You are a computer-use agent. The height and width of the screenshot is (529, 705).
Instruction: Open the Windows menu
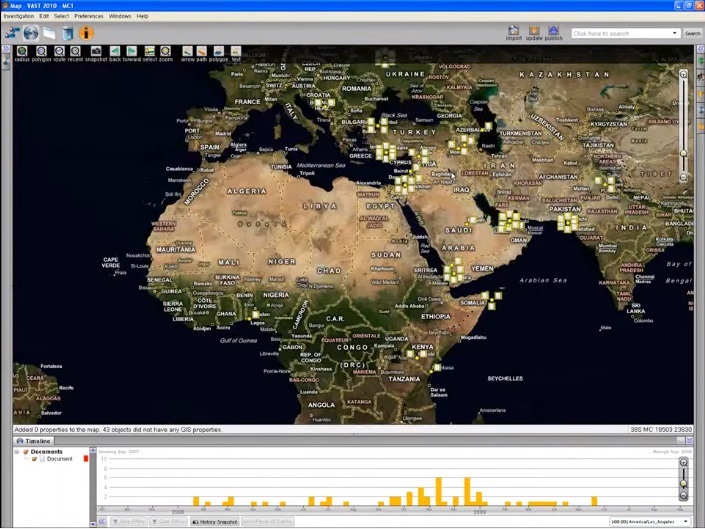coord(120,16)
